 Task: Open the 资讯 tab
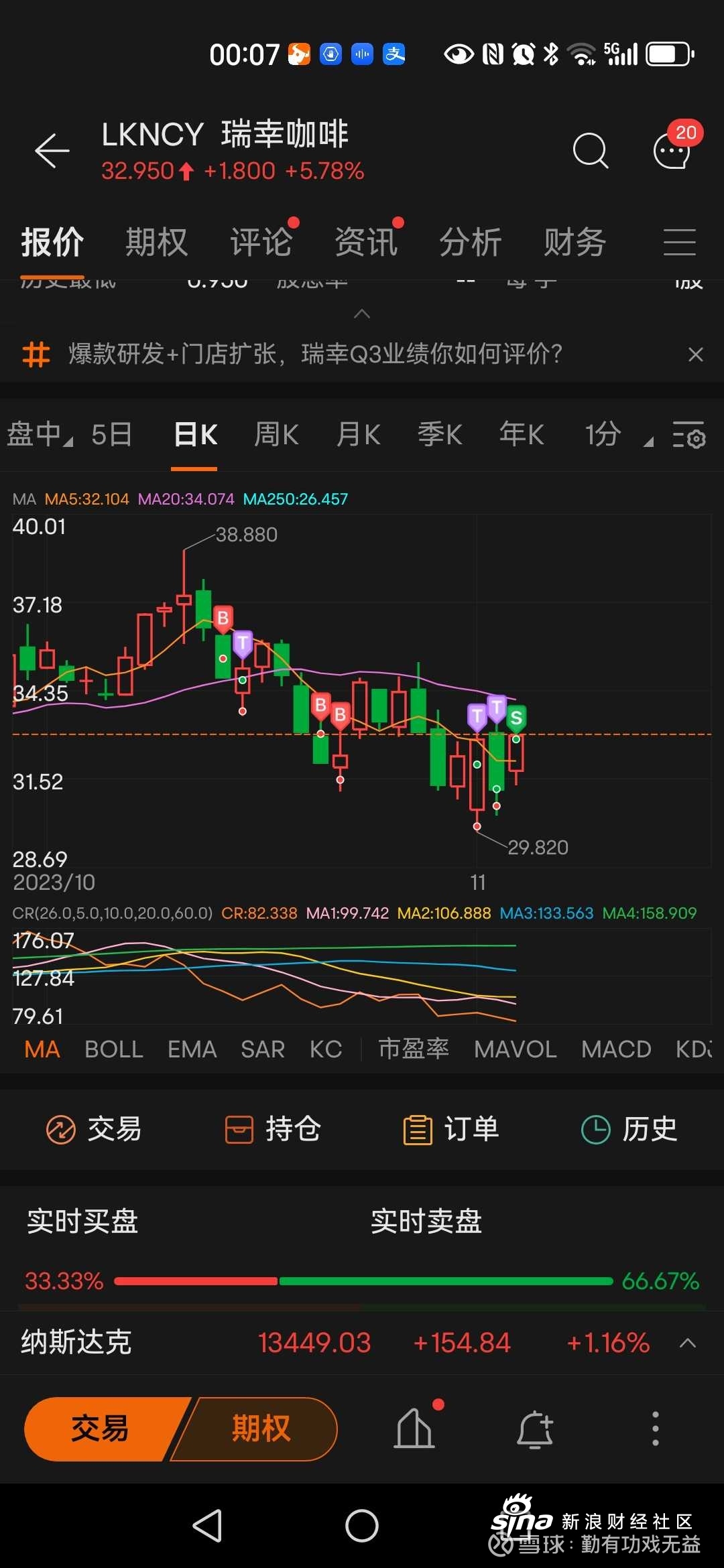[366, 242]
